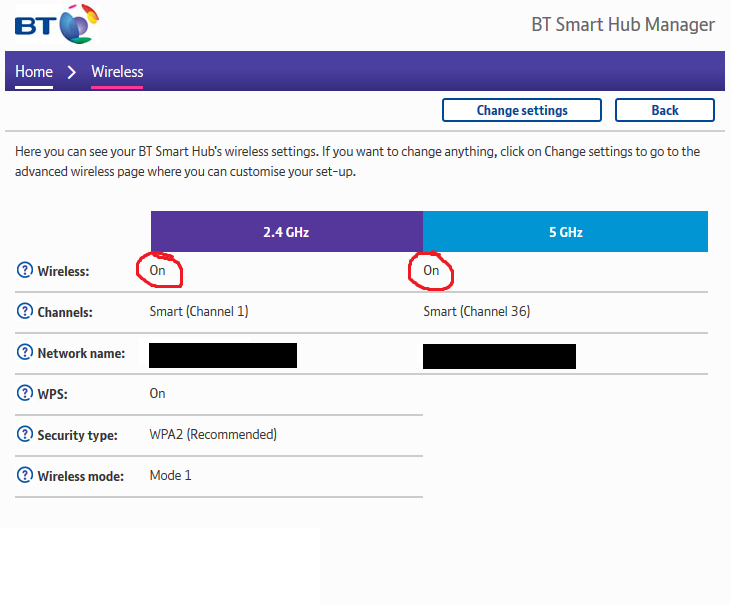This screenshot has height=605, width=730.
Task: Click Smart (Channel 36) value
Action: click(x=476, y=311)
